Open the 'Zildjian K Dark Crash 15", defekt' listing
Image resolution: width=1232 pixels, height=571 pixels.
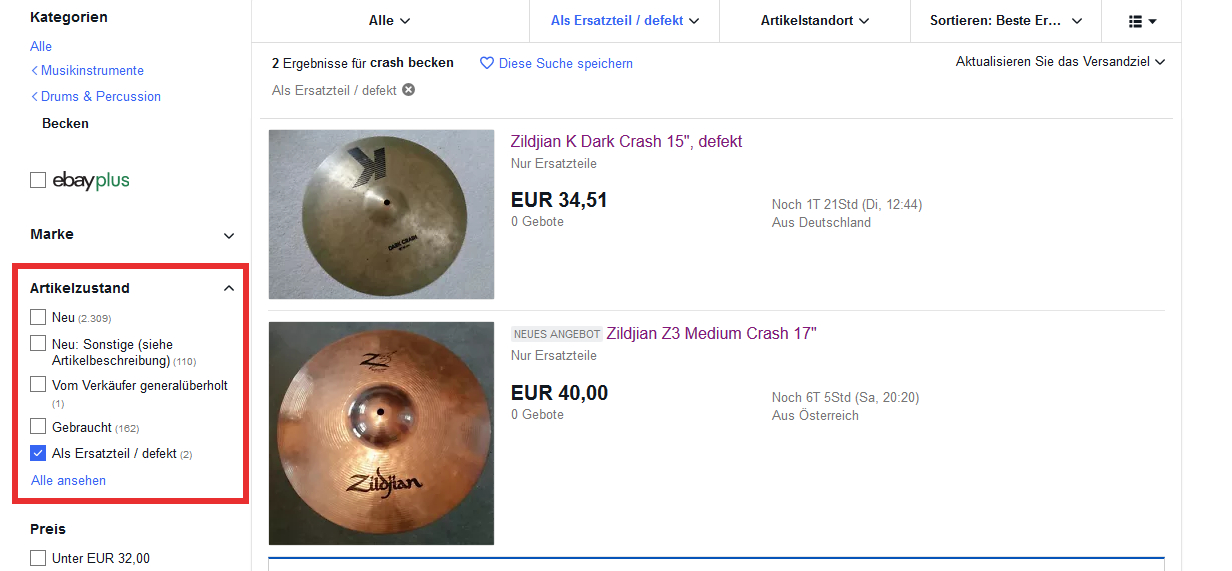click(x=626, y=142)
